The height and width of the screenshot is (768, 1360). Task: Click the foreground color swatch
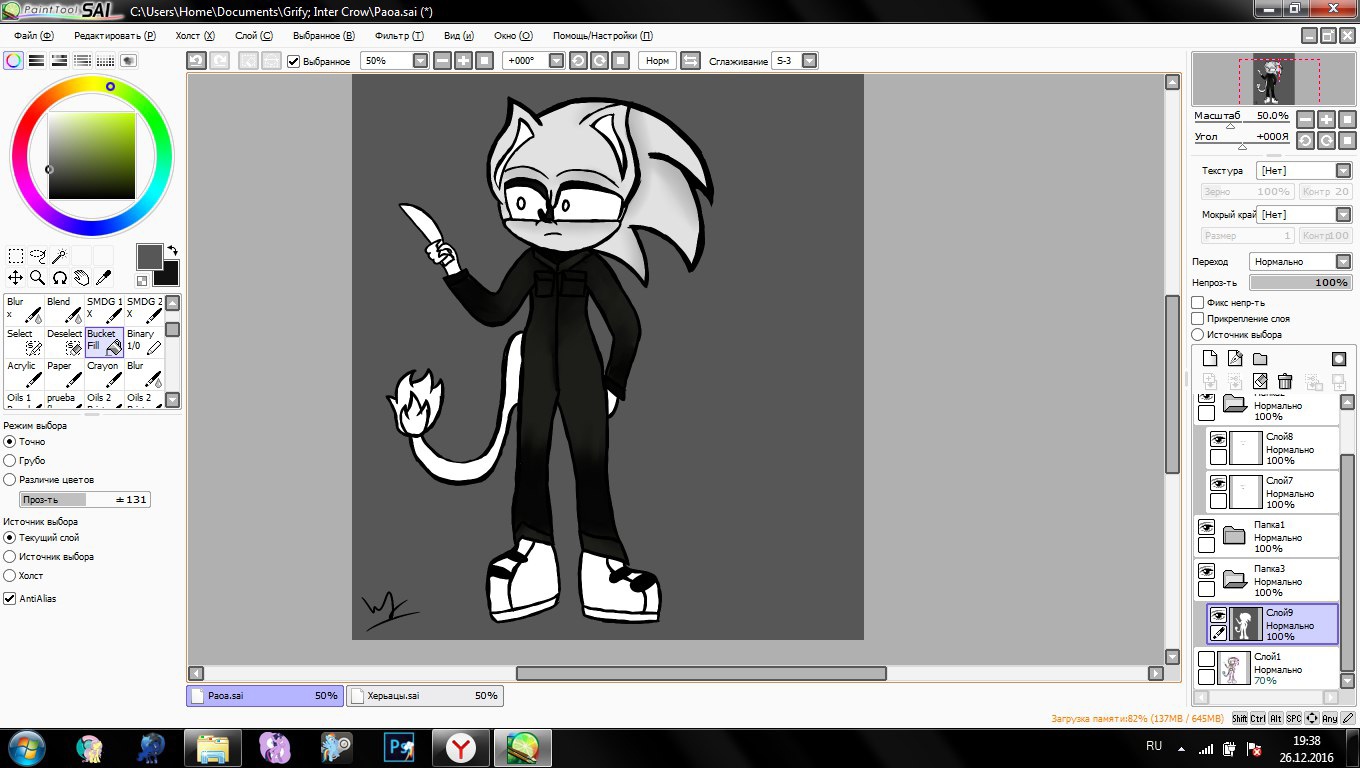pyautogui.click(x=150, y=257)
